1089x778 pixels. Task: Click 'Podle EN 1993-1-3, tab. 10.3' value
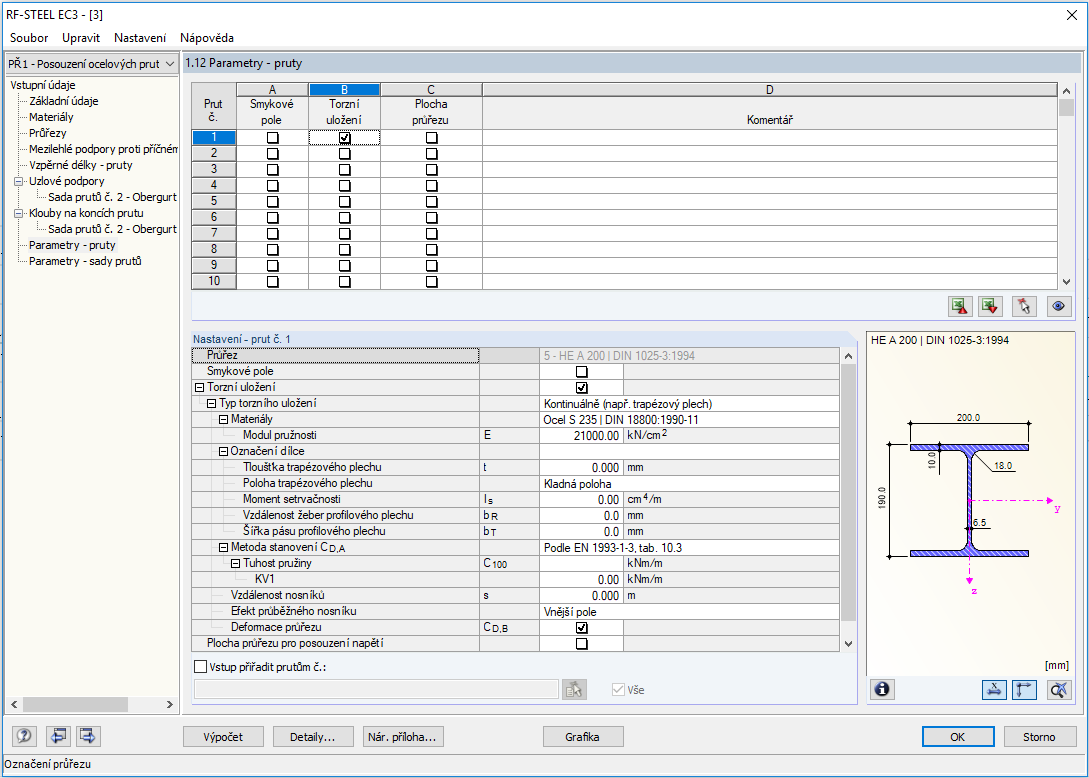click(x=690, y=547)
